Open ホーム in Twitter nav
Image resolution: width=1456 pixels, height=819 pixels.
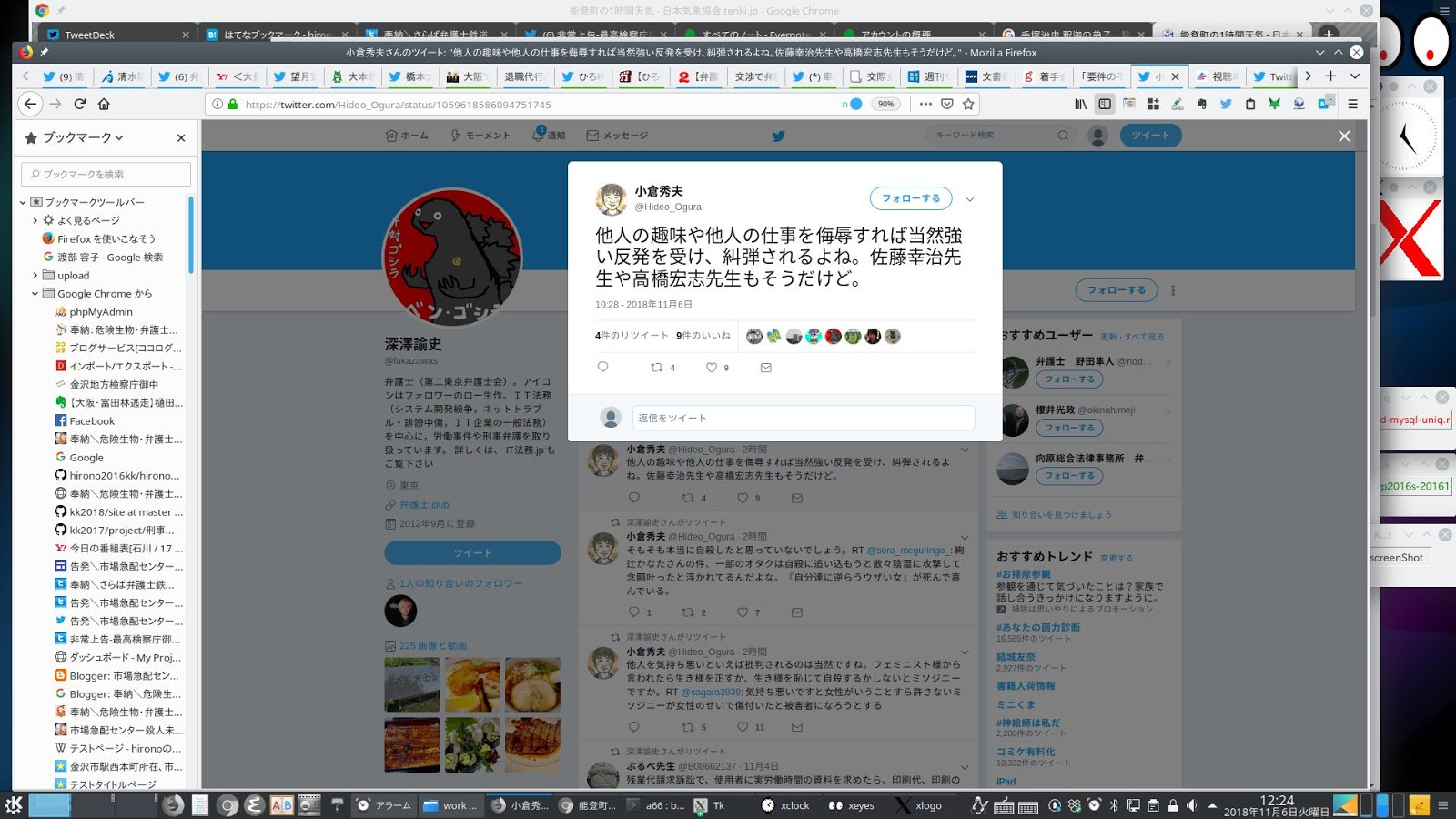point(407,136)
